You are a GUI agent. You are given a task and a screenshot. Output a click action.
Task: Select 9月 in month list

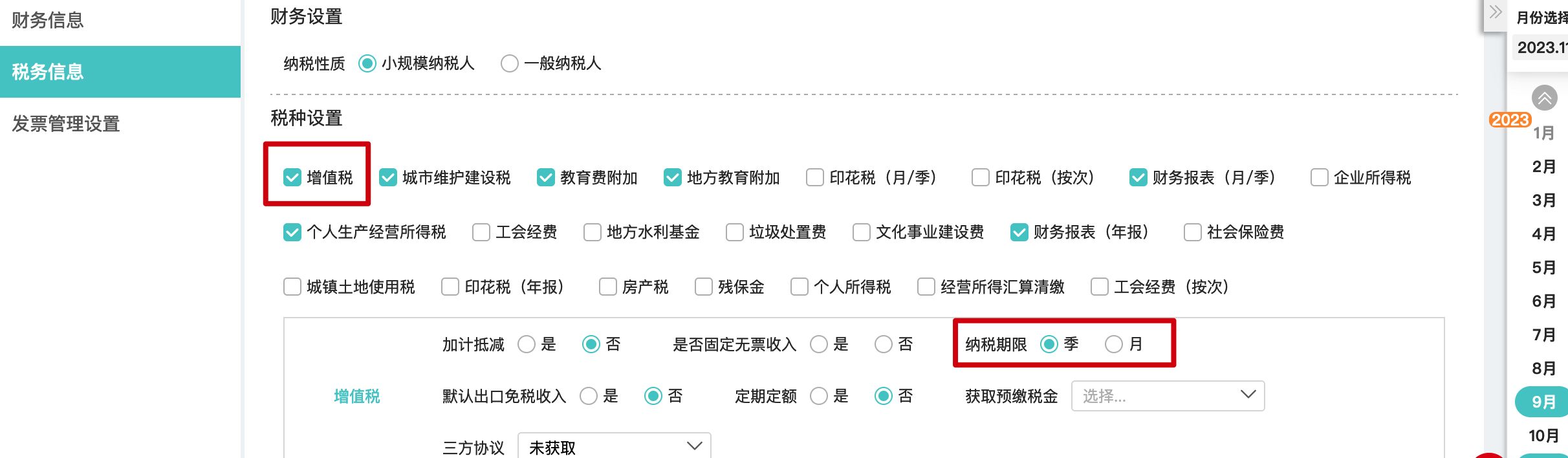point(1543,402)
